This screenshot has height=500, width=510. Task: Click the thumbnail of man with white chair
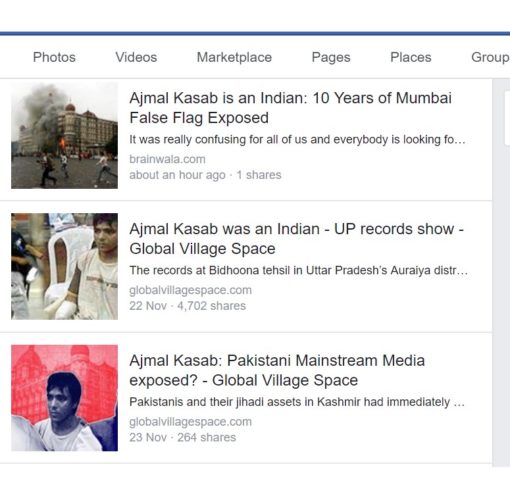pos(64,266)
